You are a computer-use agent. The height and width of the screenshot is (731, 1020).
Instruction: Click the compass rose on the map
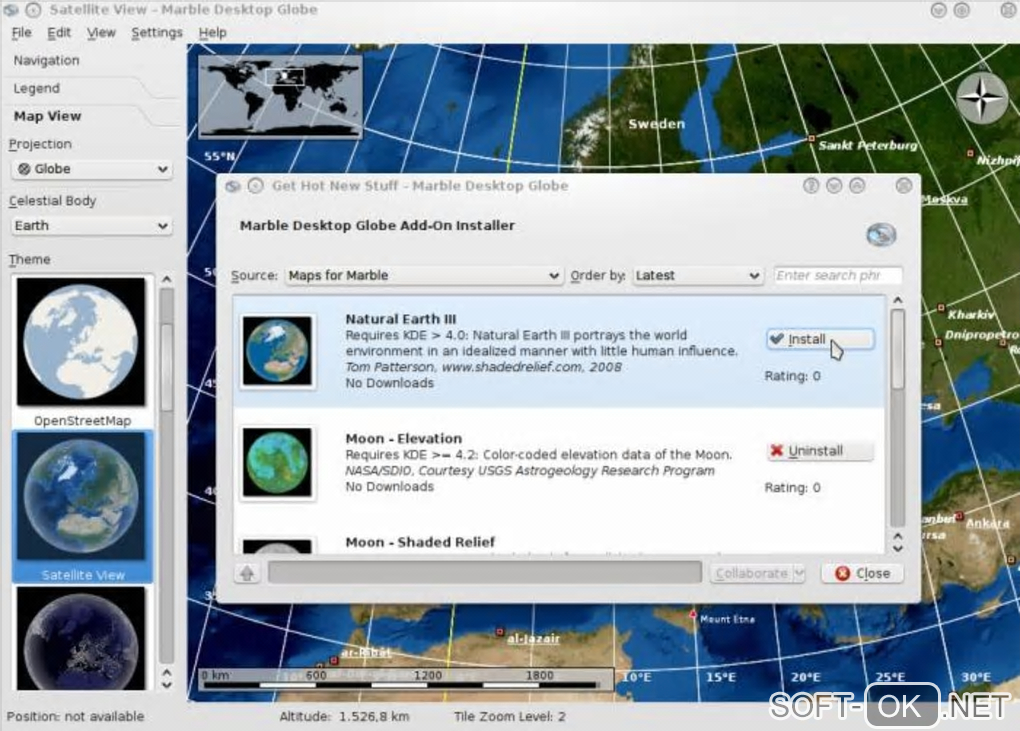[x=982, y=98]
